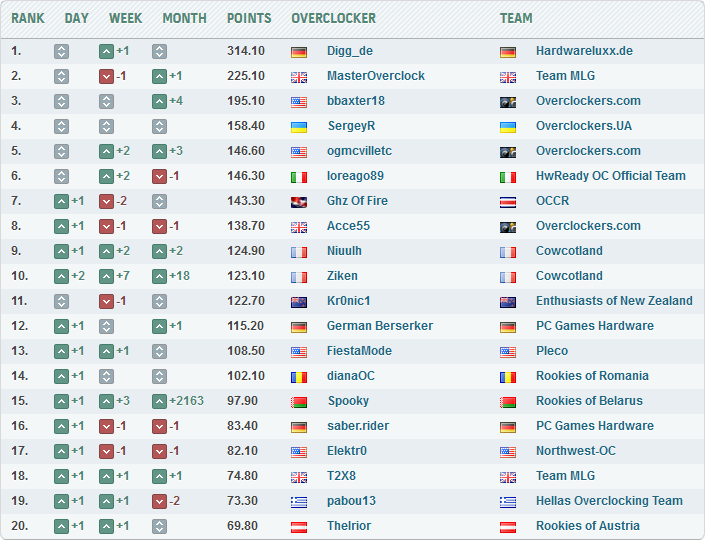Sort rankings by WEEK column header
Image resolution: width=705 pixels, height=540 pixels.
(125, 18)
